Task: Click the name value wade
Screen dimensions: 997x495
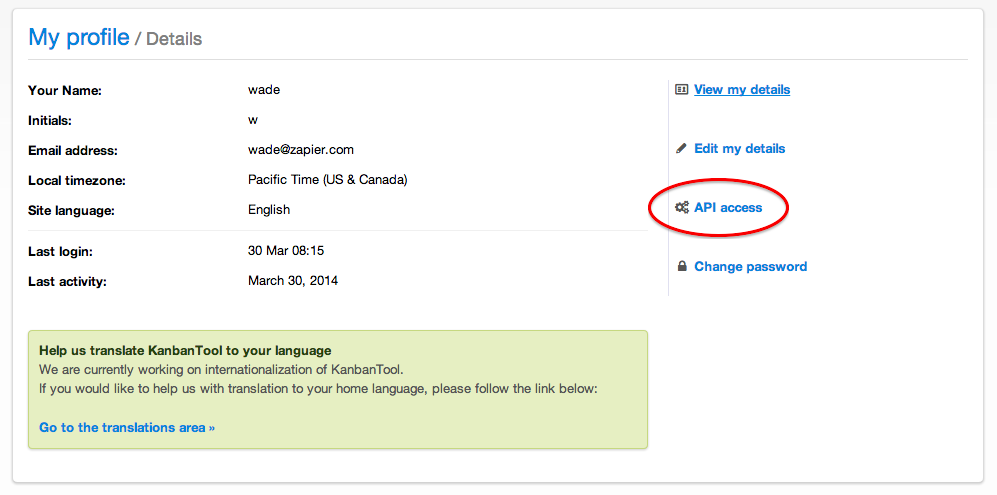Action: coord(264,90)
